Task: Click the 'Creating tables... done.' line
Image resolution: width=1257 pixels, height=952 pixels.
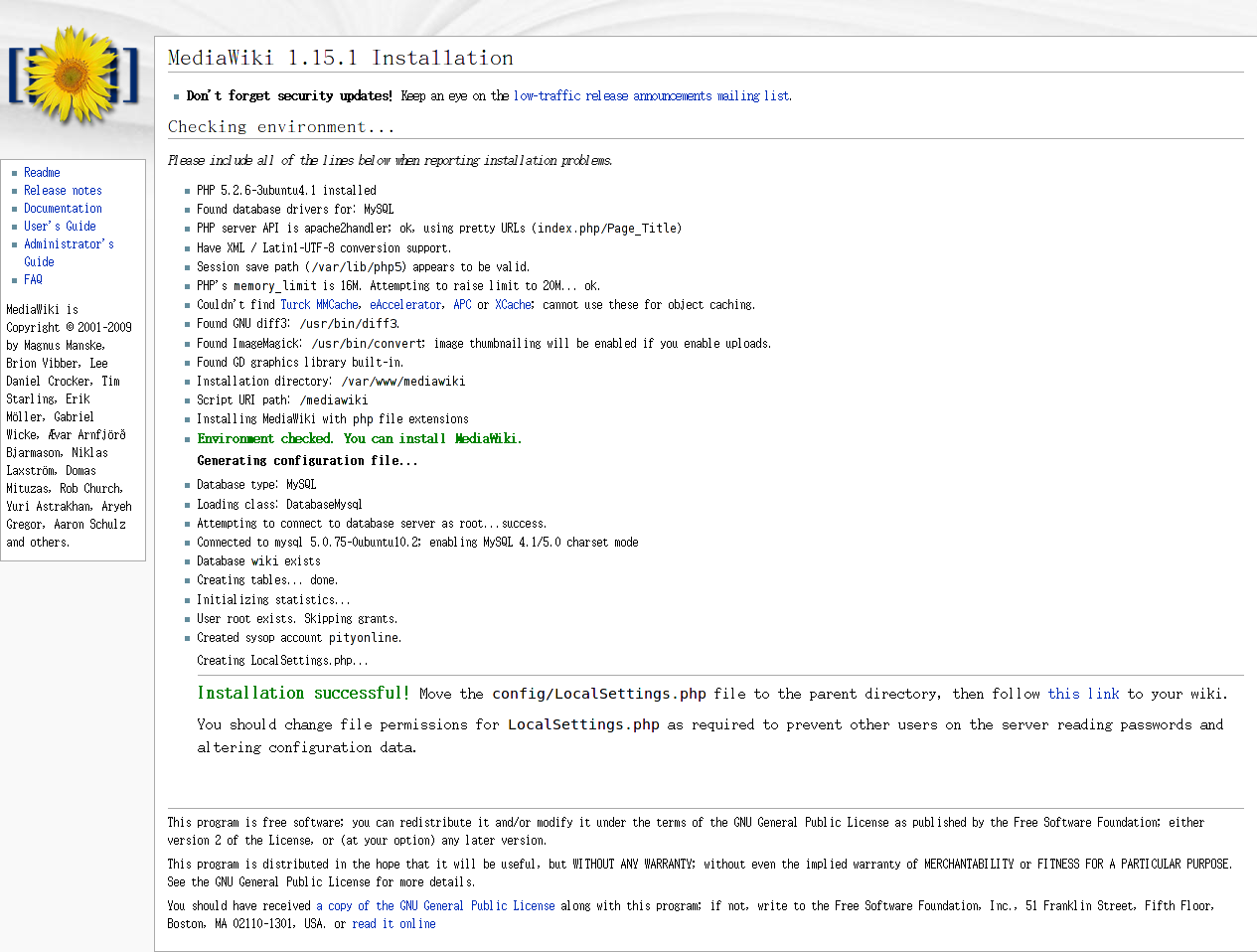Action: (267, 580)
